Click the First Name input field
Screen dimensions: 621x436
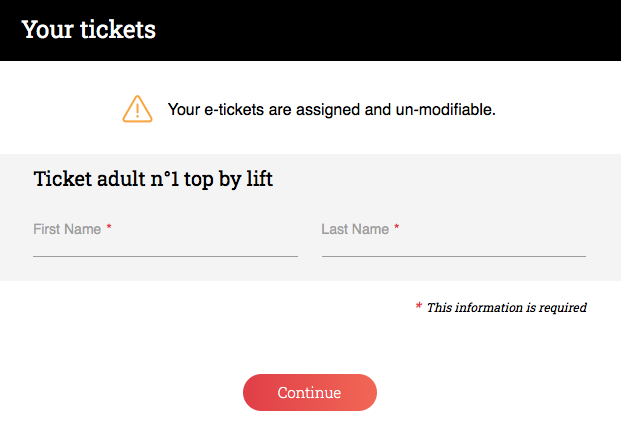coord(166,238)
